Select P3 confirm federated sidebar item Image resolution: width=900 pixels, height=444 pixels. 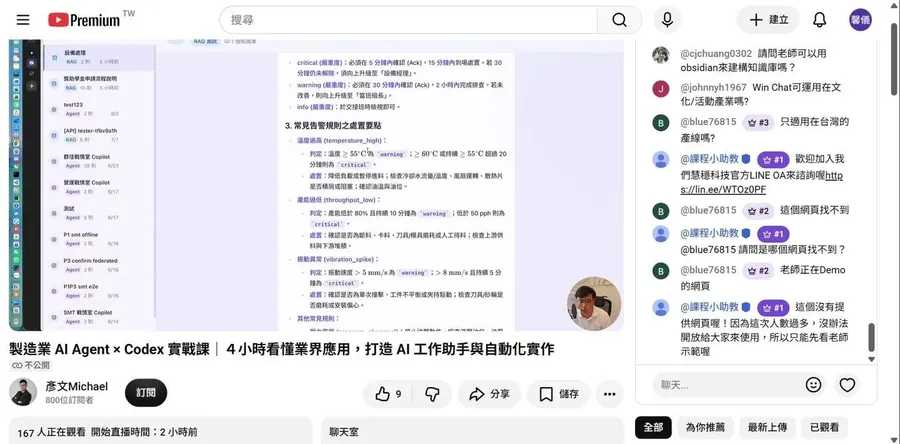[x=99, y=265]
